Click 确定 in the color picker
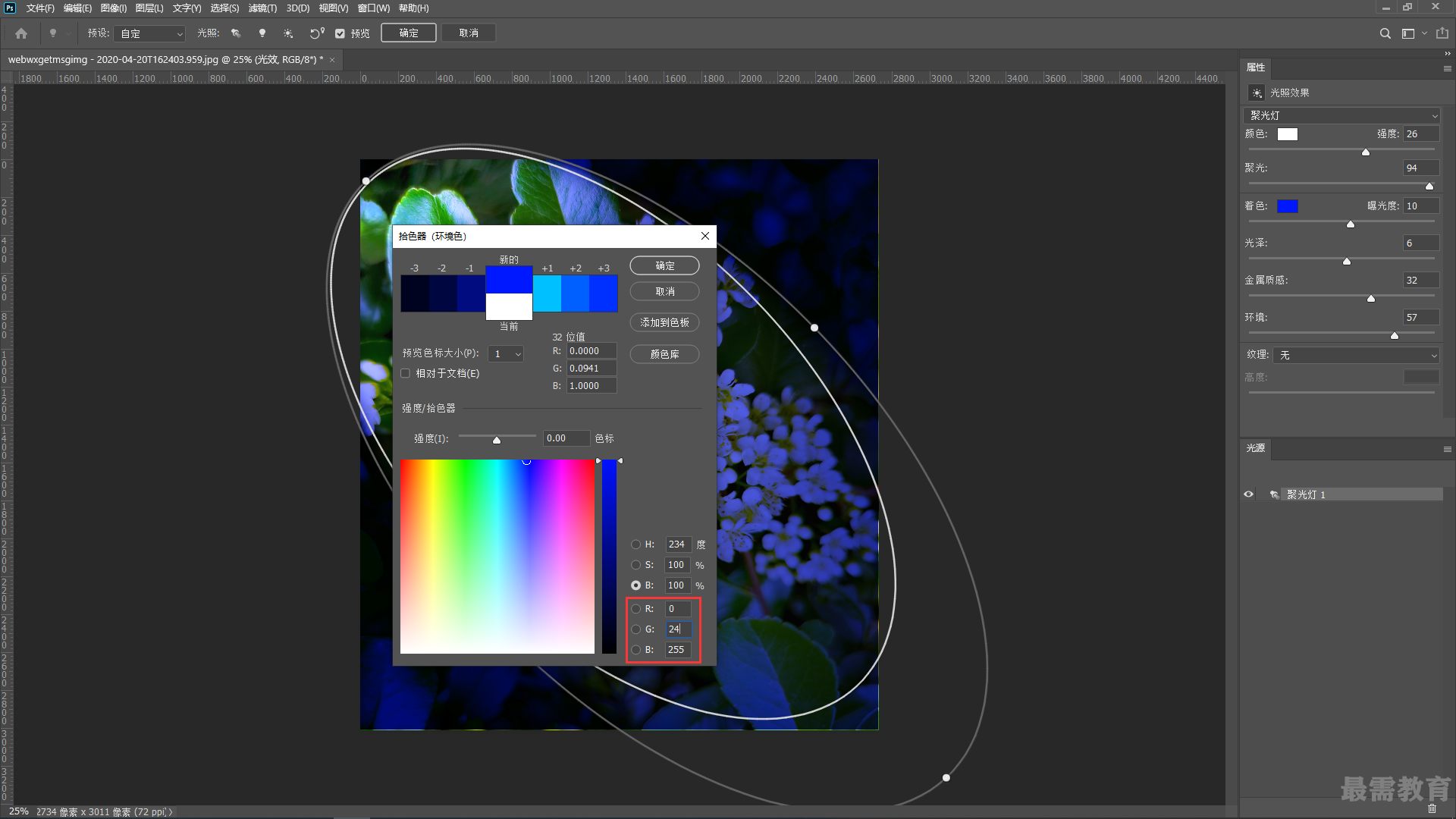1456x819 pixels. pyautogui.click(x=664, y=266)
